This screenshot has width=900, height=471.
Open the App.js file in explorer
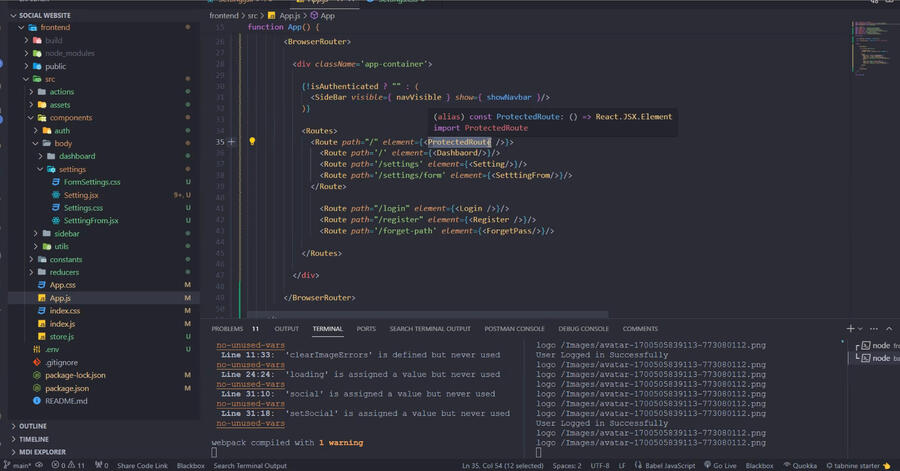[60, 298]
